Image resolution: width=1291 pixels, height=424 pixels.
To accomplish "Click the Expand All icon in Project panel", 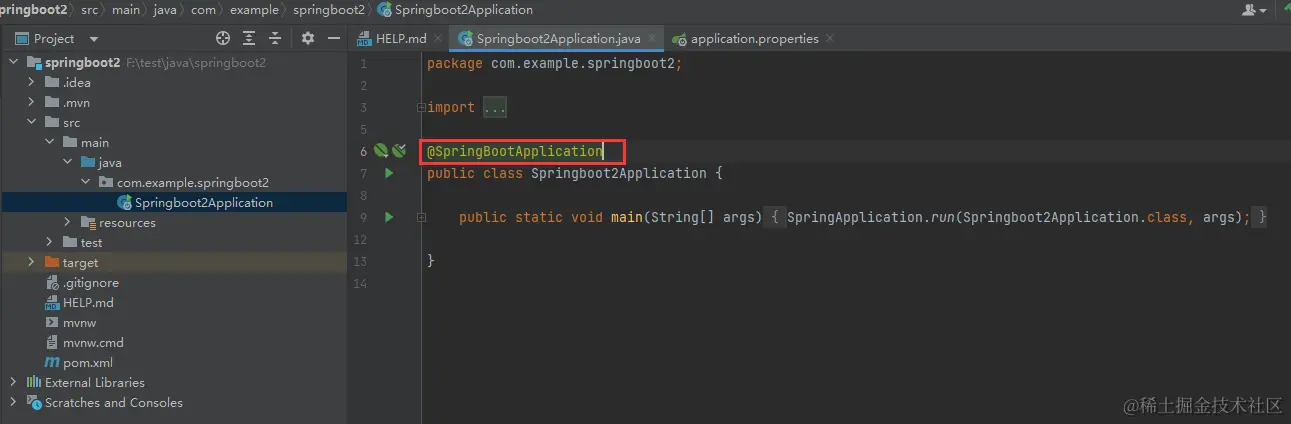I will [250, 38].
